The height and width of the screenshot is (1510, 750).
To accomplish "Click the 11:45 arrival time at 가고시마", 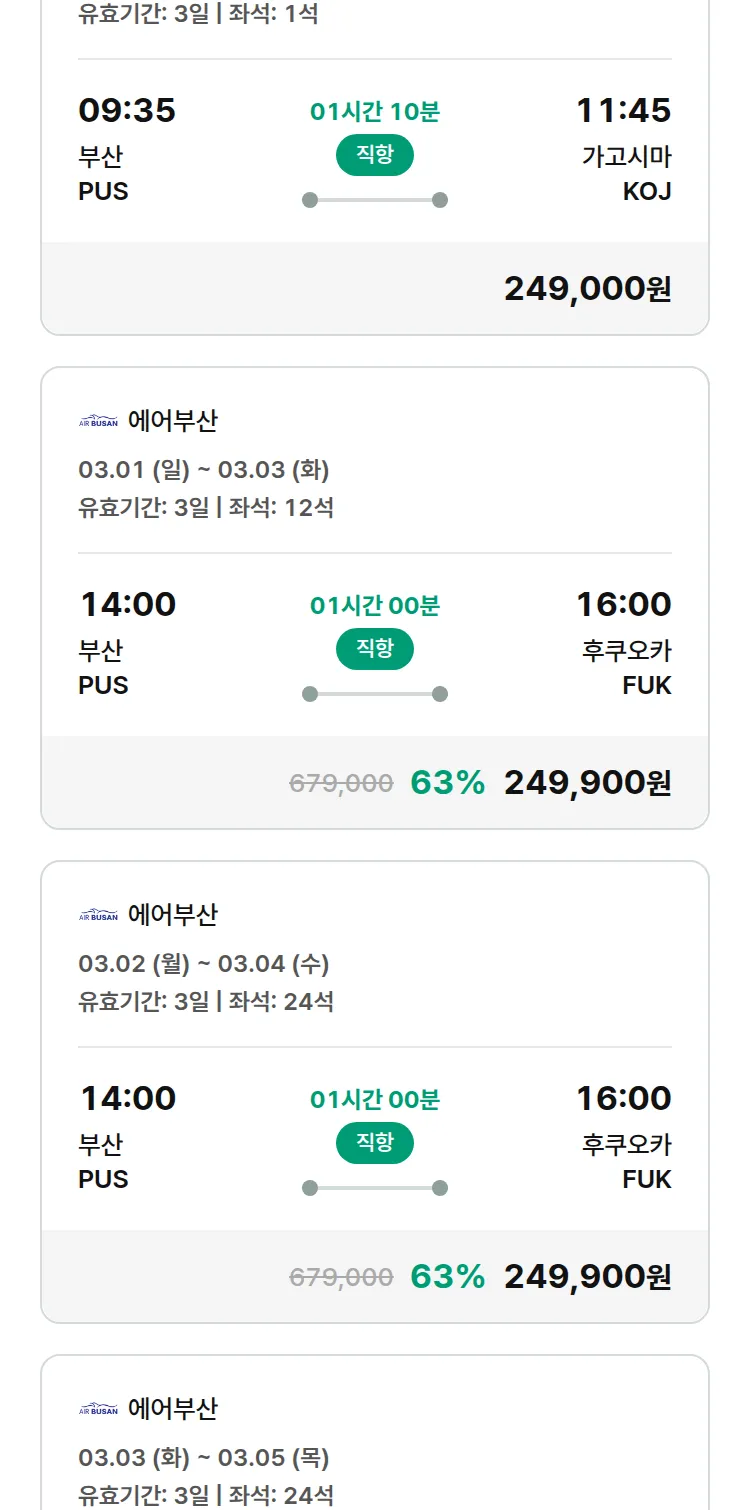I will pyautogui.click(x=623, y=111).
